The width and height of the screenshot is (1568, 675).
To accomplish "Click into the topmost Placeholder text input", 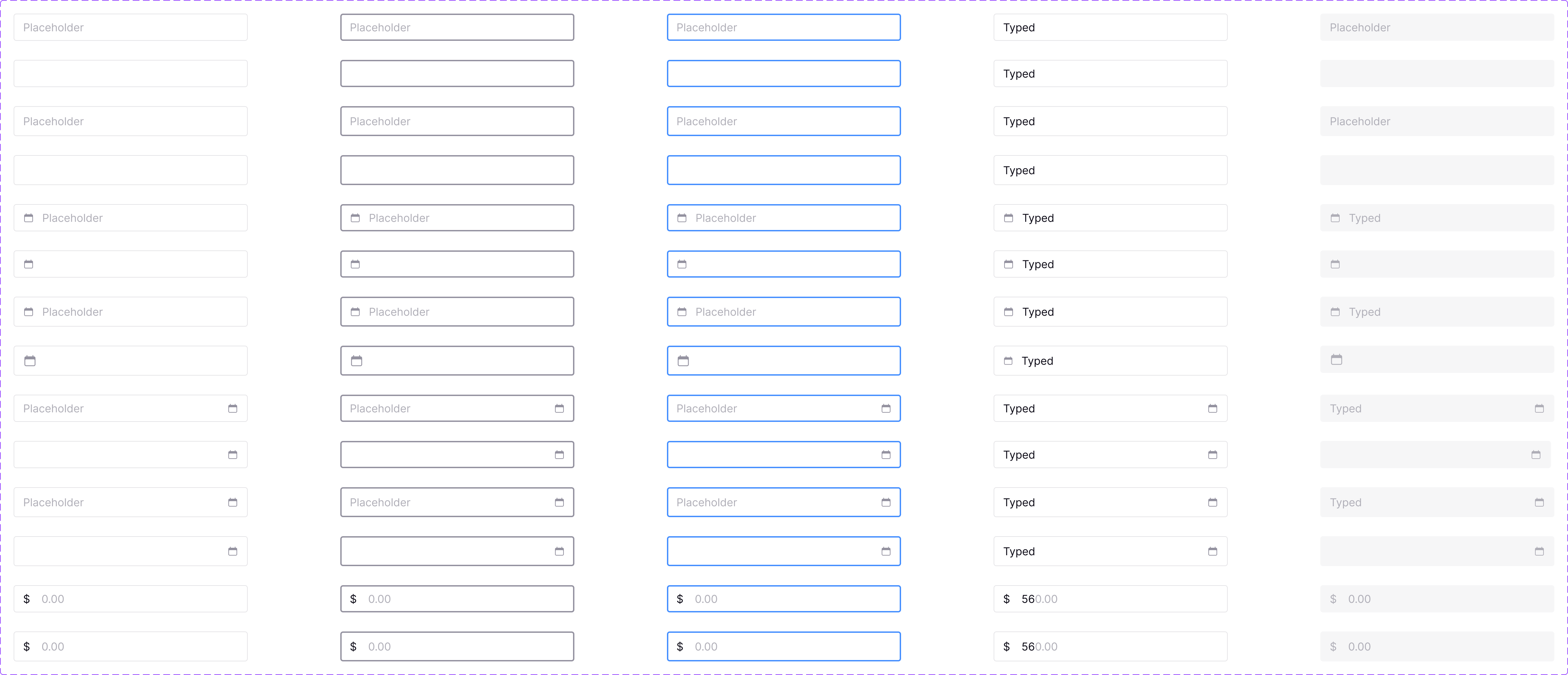I will 130,27.
